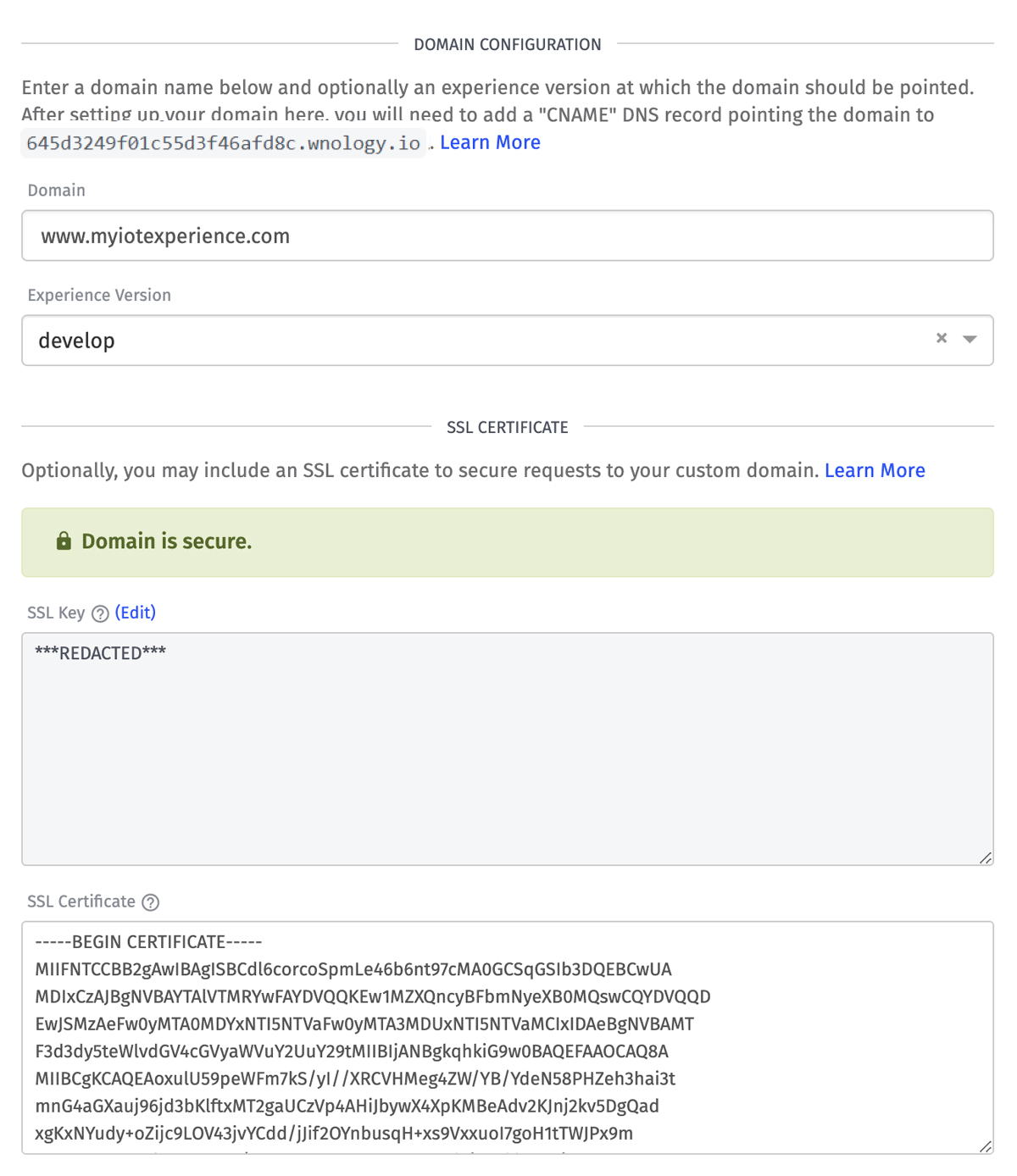Click the lock icon in secure banner
This screenshot has width=1017, height=1176.
pyautogui.click(x=64, y=541)
